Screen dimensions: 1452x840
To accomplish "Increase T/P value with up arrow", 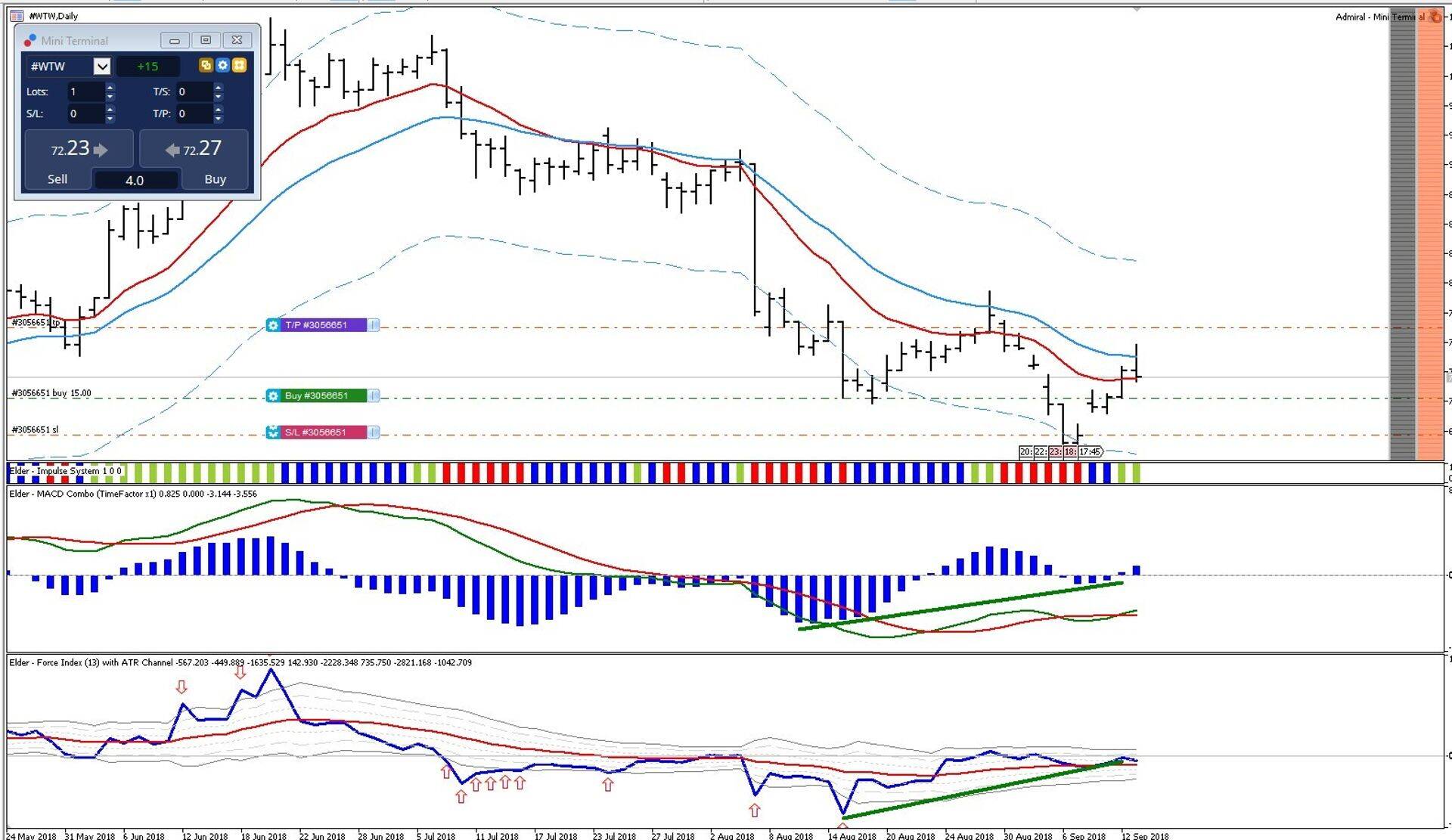I will click(219, 110).
